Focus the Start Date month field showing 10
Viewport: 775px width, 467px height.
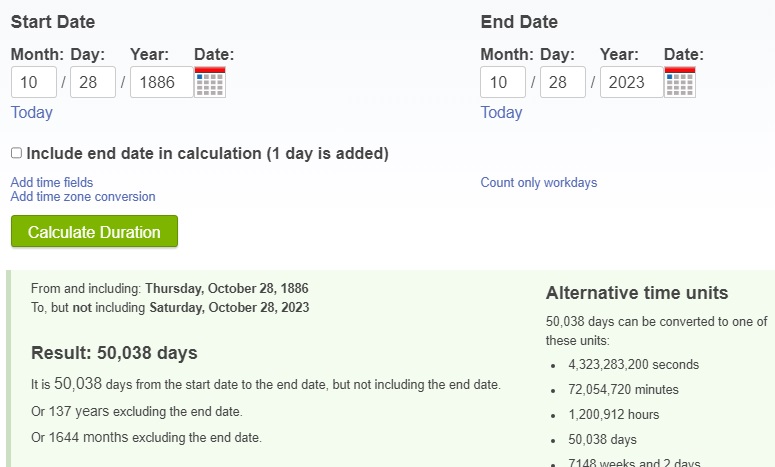[34, 82]
